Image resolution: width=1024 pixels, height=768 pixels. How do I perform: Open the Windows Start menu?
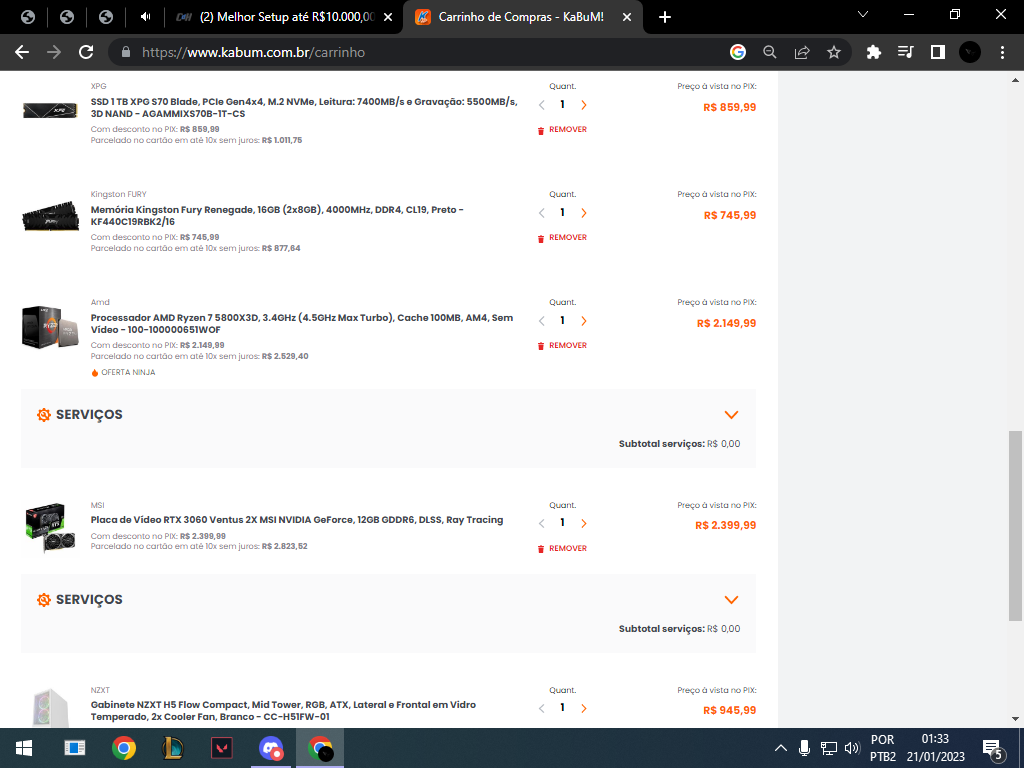click(x=24, y=748)
